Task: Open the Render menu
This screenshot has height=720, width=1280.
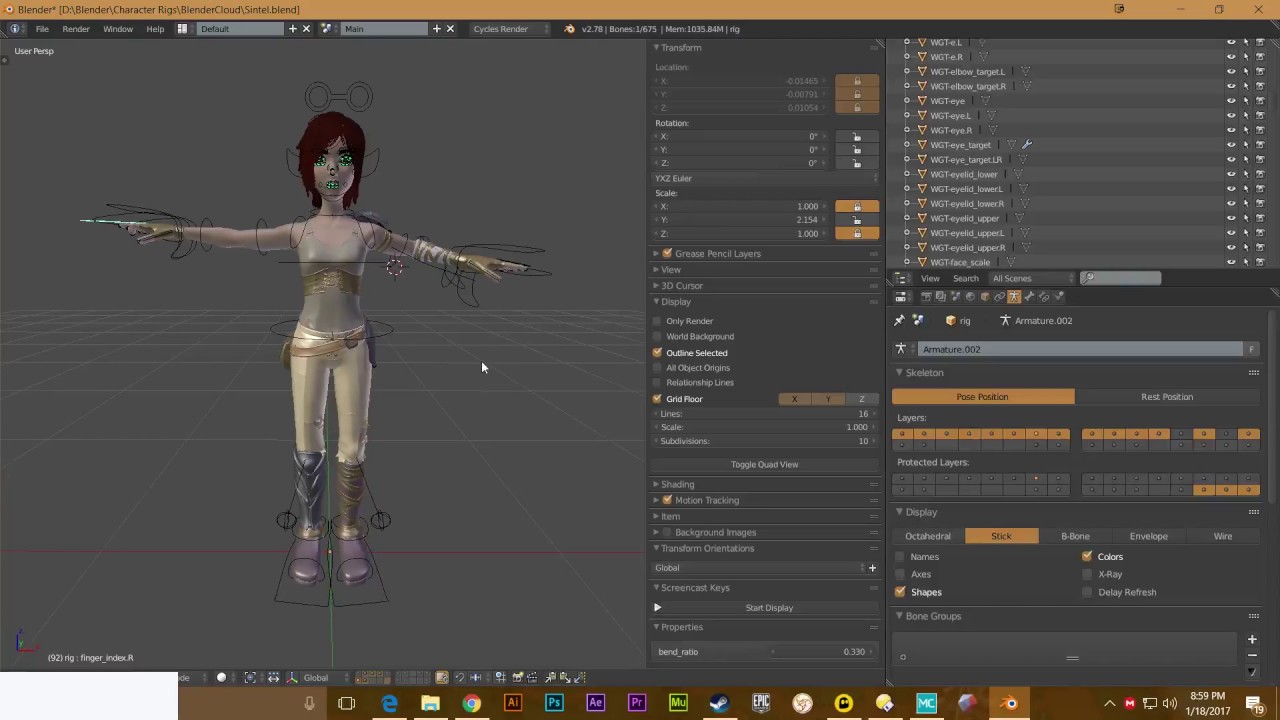Action: (76, 29)
